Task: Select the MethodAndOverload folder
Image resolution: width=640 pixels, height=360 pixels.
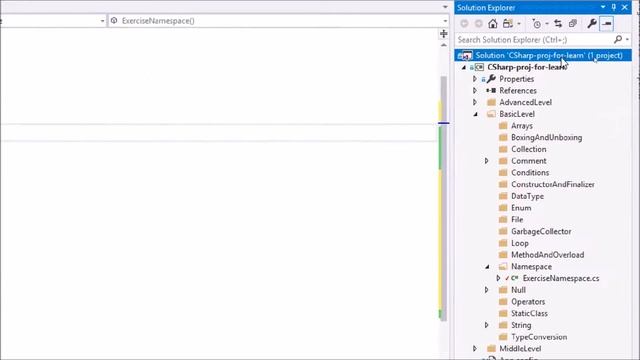Action: [547, 255]
